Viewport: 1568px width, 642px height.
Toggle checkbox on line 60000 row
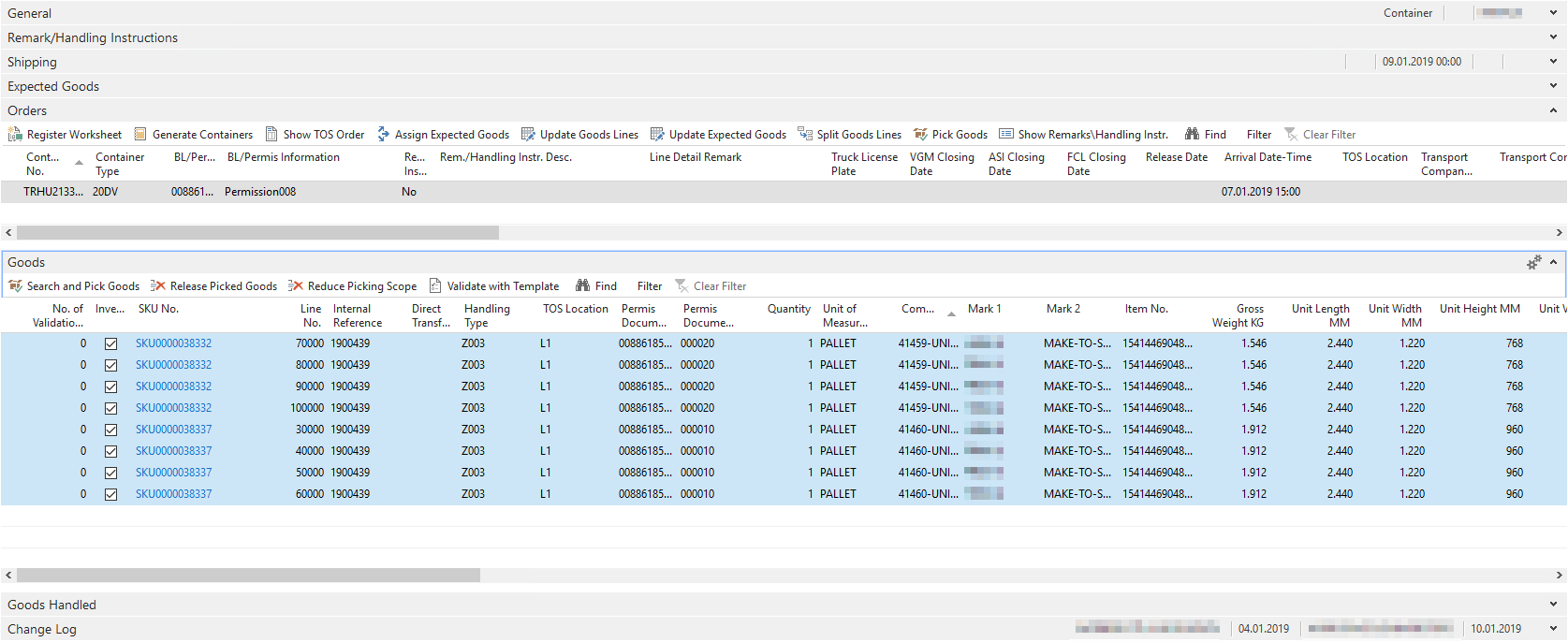coord(110,494)
